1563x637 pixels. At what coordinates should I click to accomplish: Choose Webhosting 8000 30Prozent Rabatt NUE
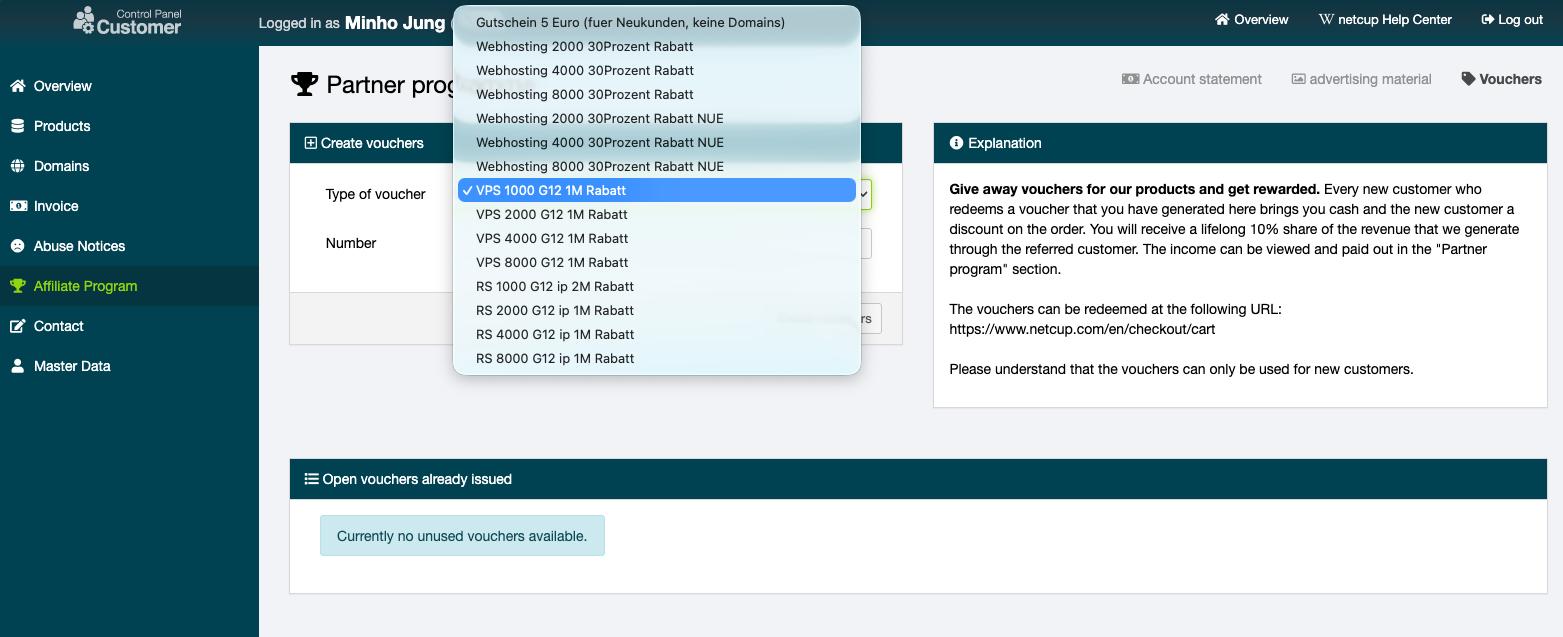[657, 166]
